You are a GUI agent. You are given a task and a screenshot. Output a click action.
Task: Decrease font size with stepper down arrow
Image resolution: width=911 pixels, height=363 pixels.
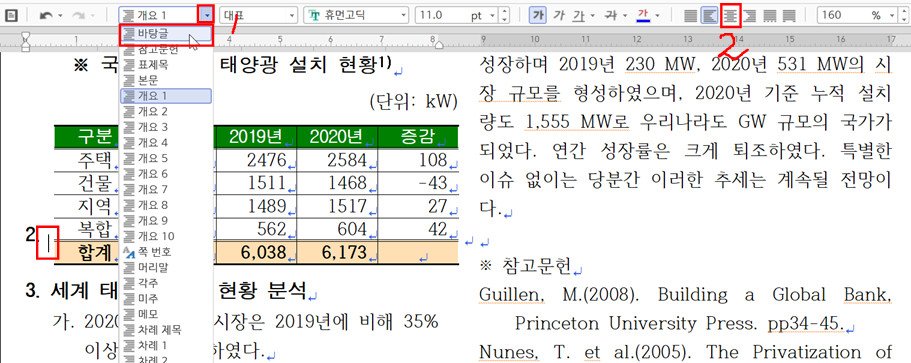(x=504, y=20)
